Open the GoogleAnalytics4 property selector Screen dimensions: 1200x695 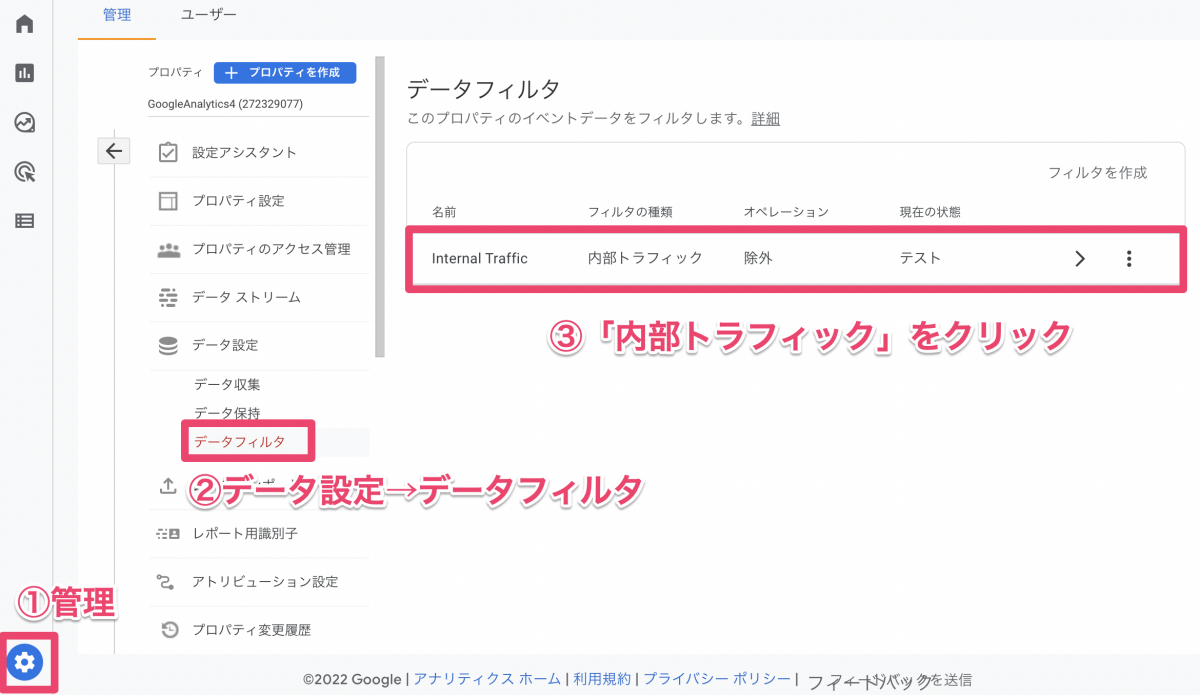225,104
